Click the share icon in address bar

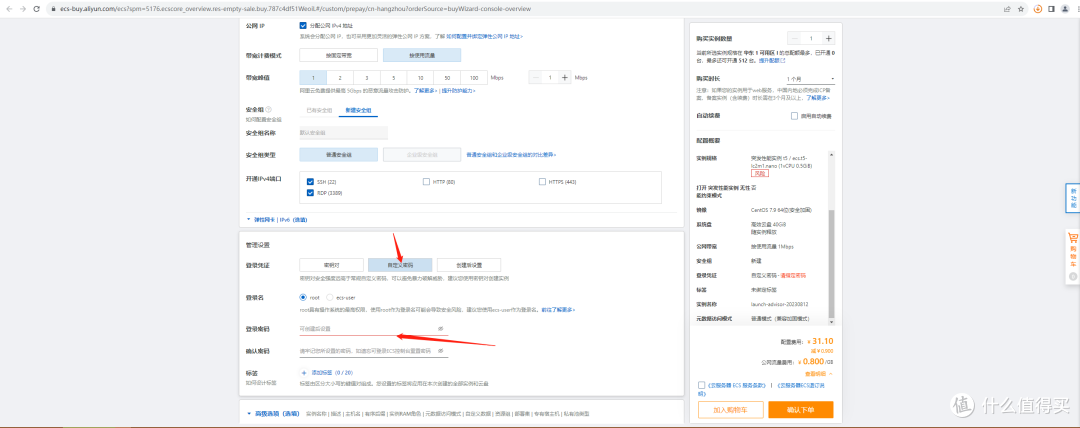pyautogui.click(x=1008, y=9)
